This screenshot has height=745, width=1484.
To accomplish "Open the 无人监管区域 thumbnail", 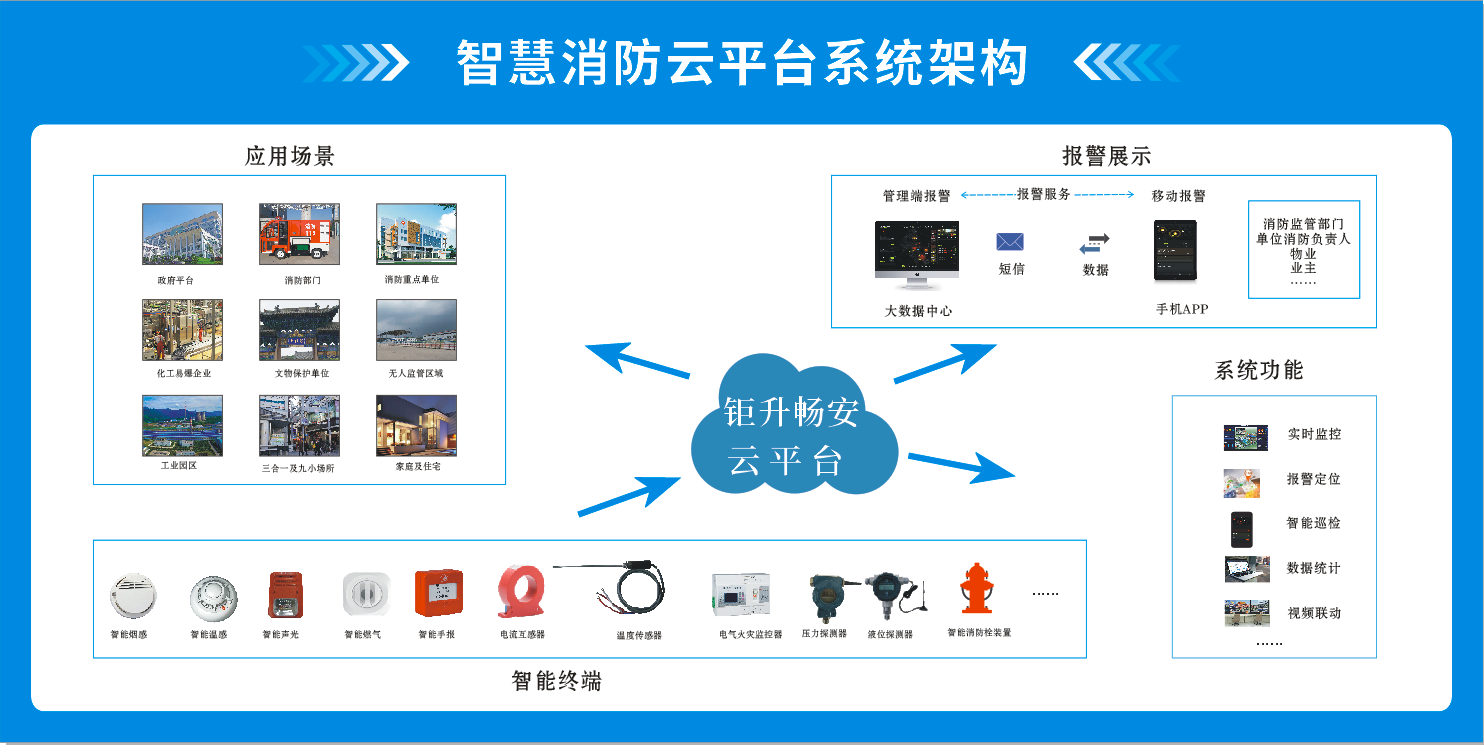I will pos(416,330).
